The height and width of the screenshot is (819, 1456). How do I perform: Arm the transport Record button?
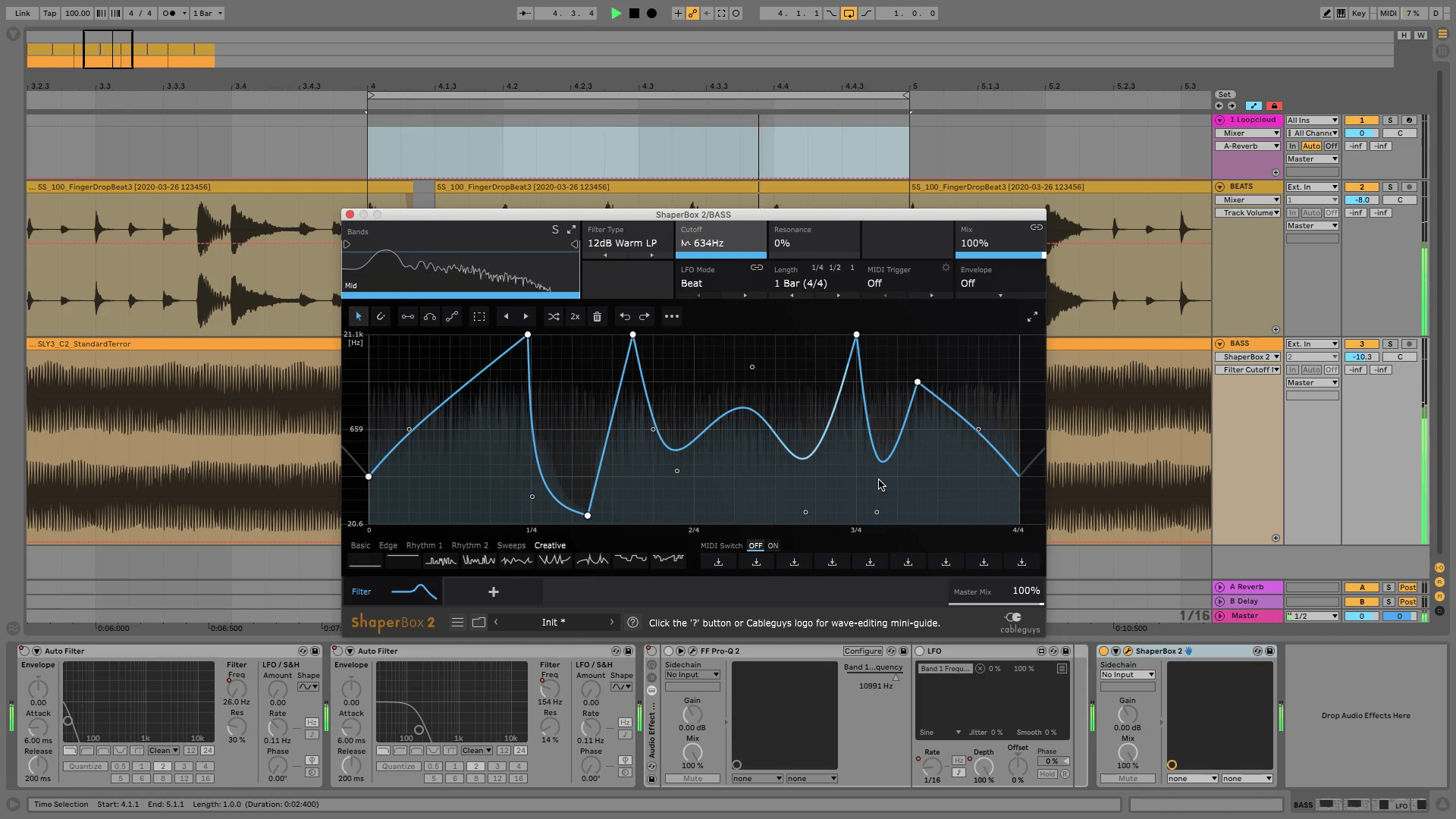651,13
